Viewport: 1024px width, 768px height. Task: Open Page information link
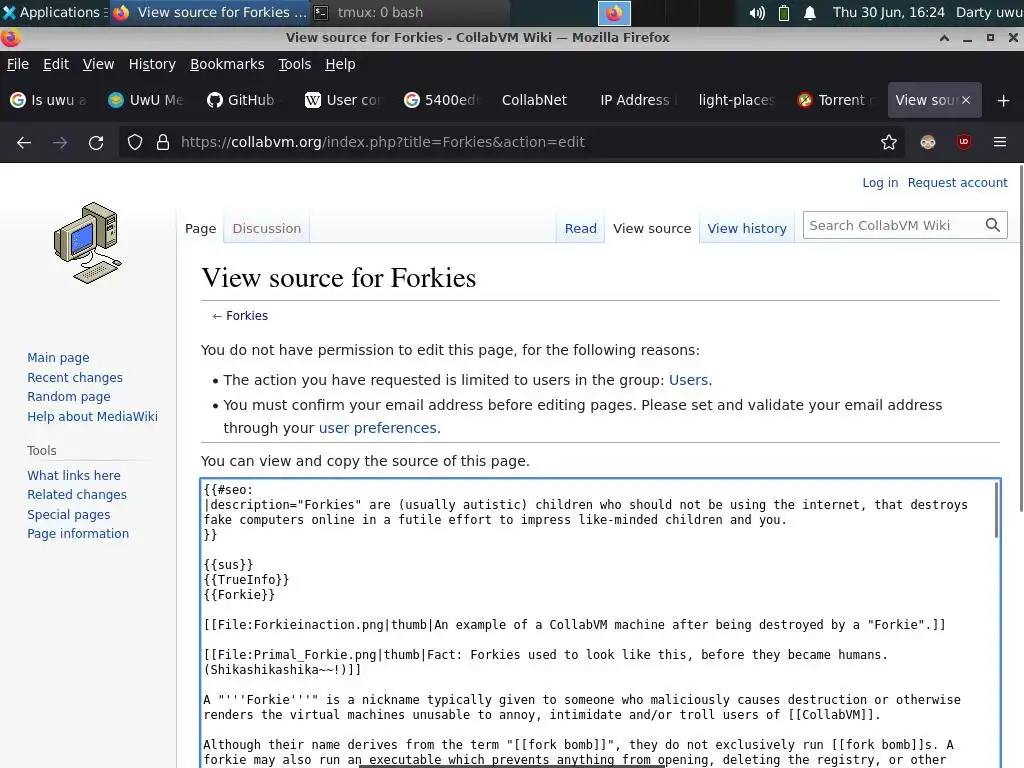78,534
